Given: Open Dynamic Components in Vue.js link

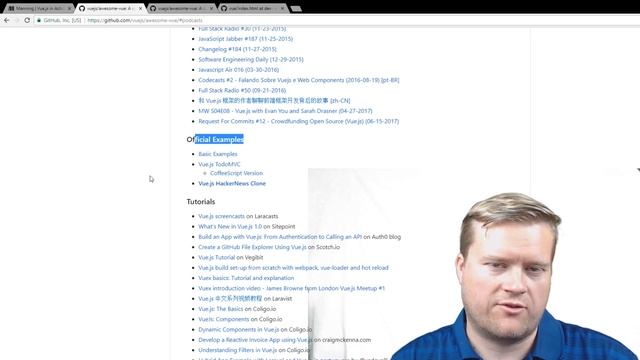Looking at the screenshot, I should click(x=238, y=329).
